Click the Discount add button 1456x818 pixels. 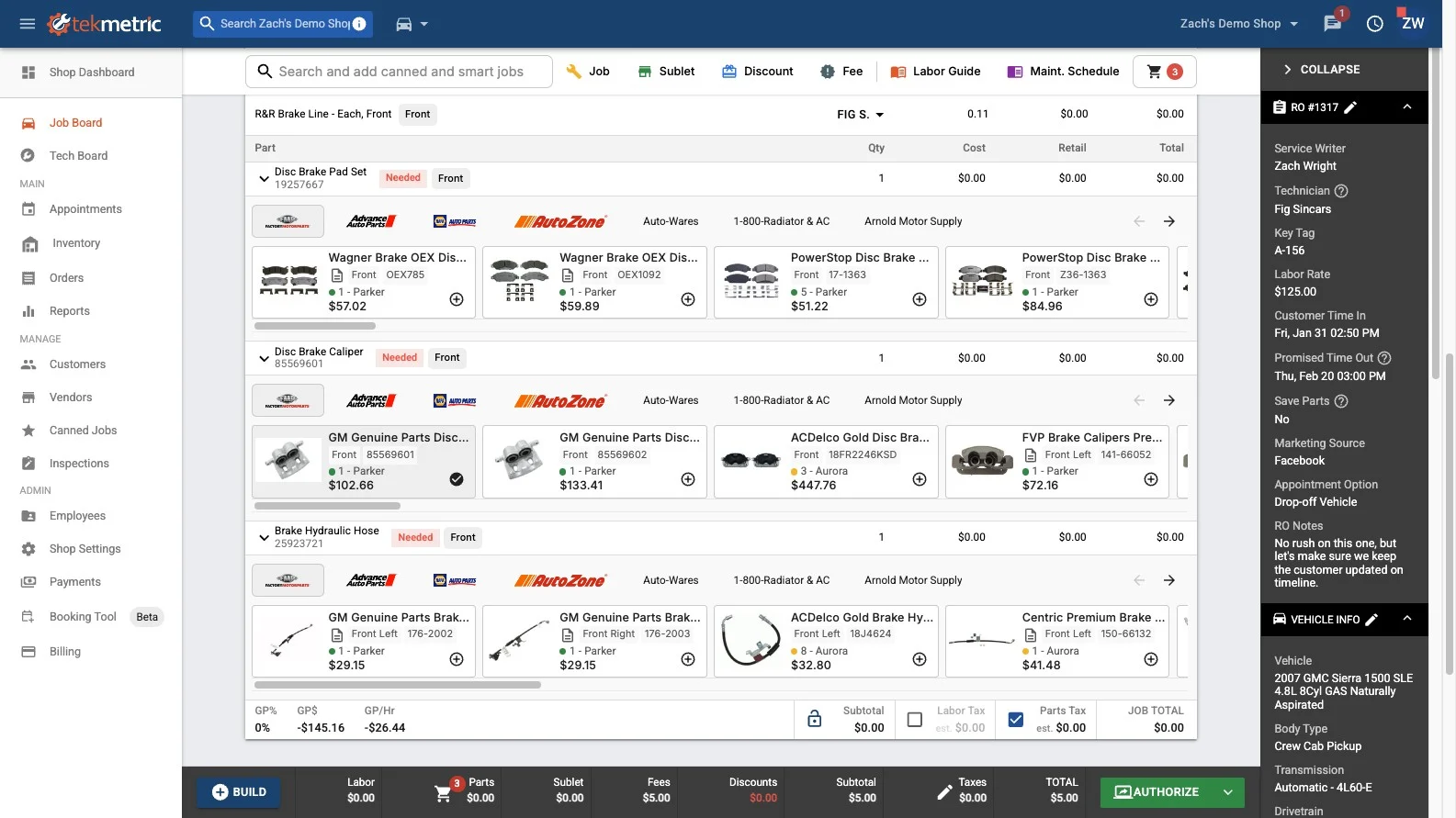[x=757, y=72]
